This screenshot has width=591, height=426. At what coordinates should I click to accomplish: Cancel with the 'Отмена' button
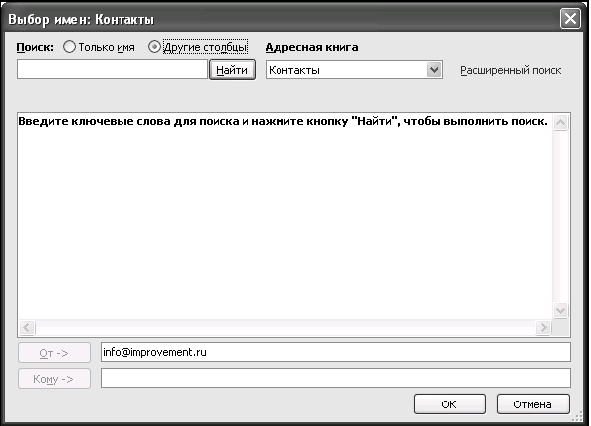533,404
